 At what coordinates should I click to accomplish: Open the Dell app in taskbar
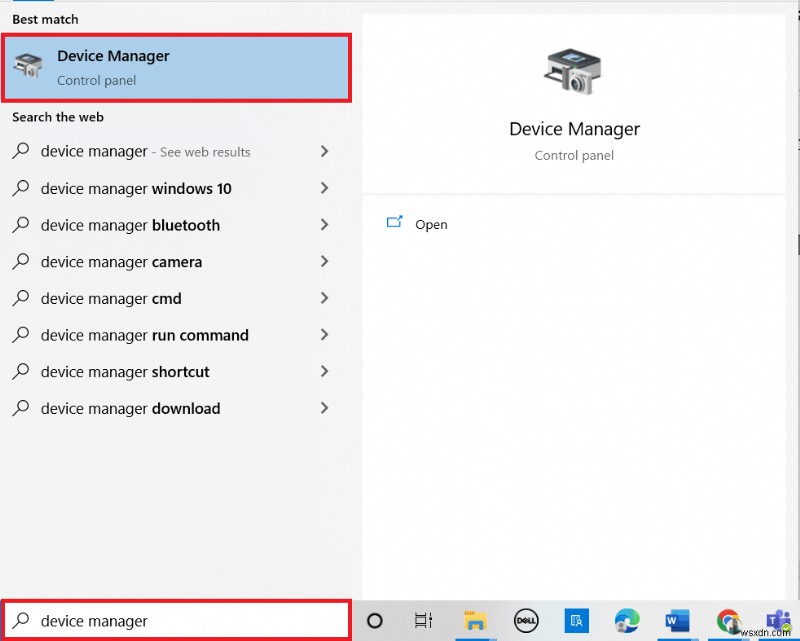click(x=527, y=621)
